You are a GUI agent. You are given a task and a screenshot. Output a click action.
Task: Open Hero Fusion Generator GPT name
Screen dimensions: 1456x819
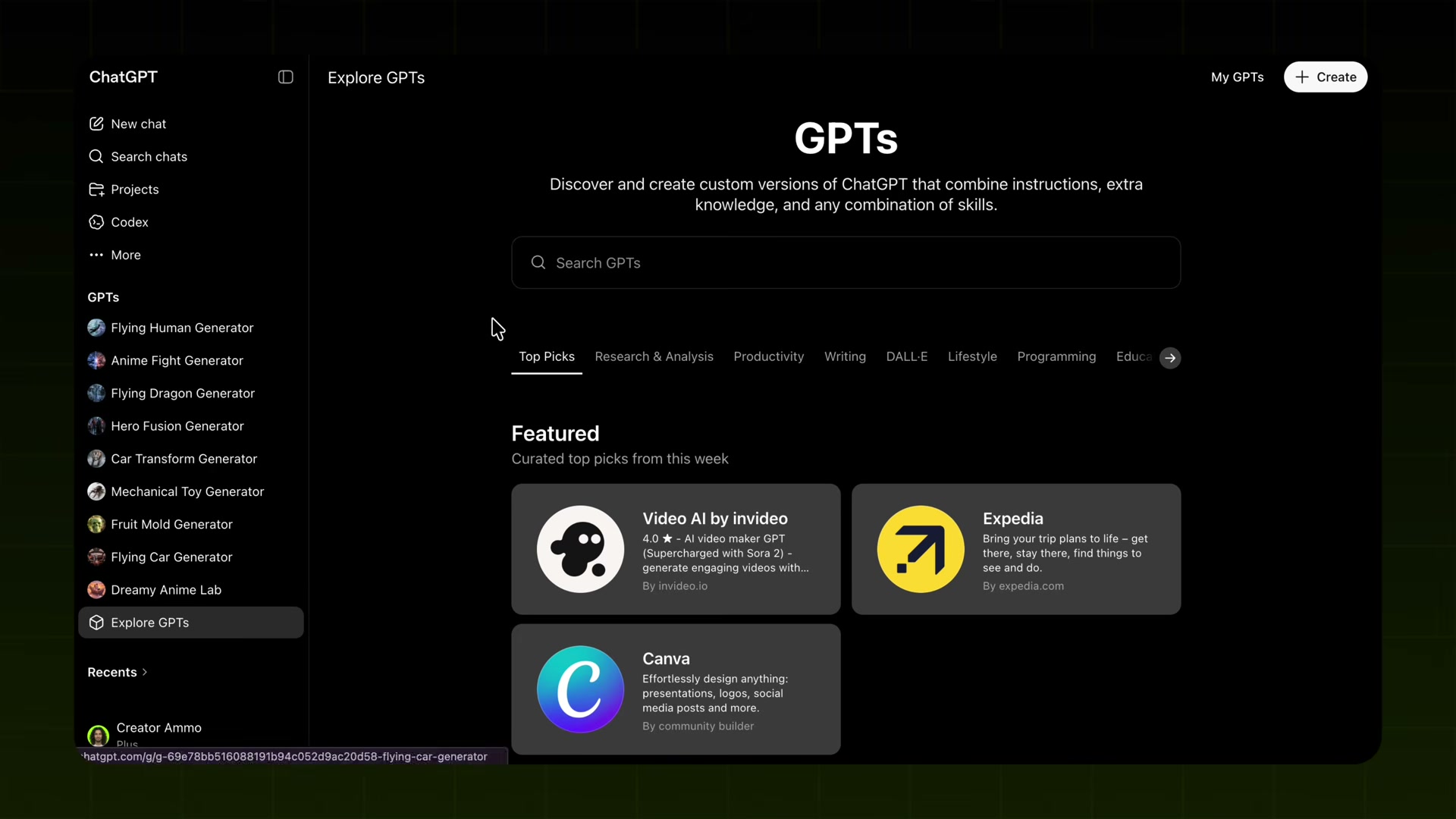click(177, 426)
